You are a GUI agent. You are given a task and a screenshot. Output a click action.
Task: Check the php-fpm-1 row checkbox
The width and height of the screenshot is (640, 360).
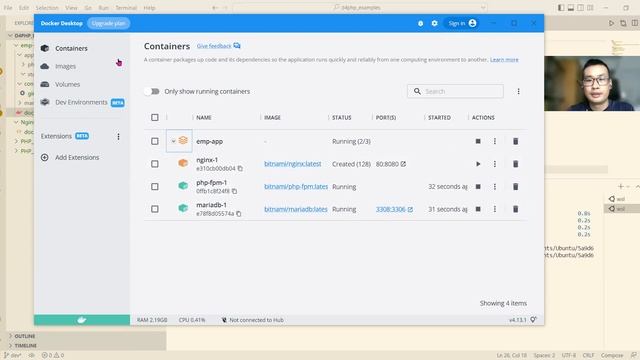(x=155, y=187)
